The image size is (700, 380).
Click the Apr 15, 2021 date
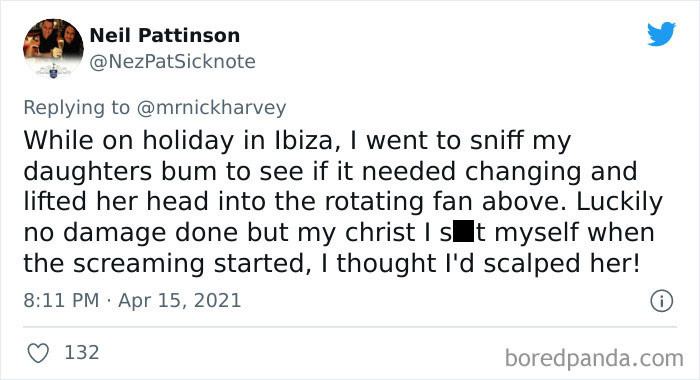point(179,301)
